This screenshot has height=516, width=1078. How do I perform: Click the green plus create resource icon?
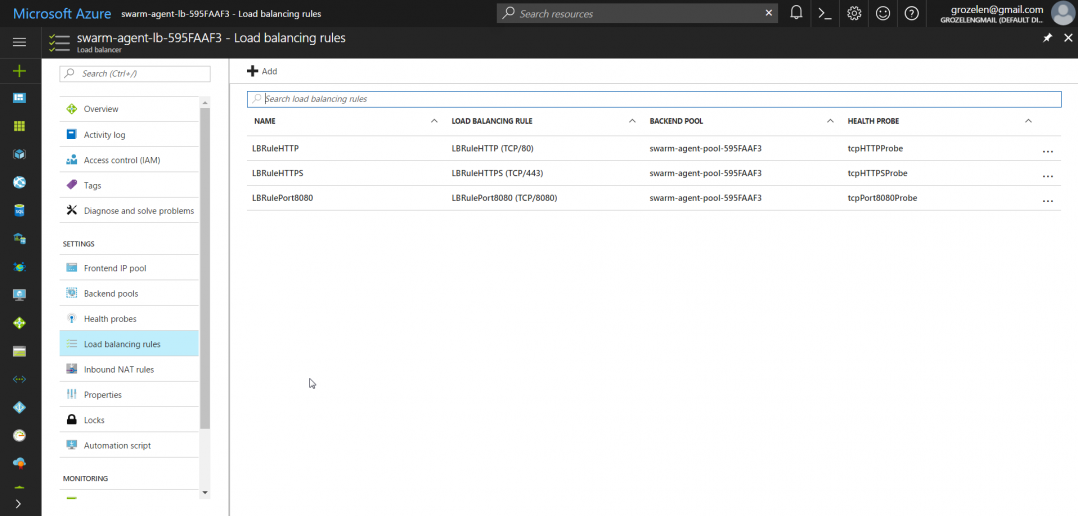19,71
